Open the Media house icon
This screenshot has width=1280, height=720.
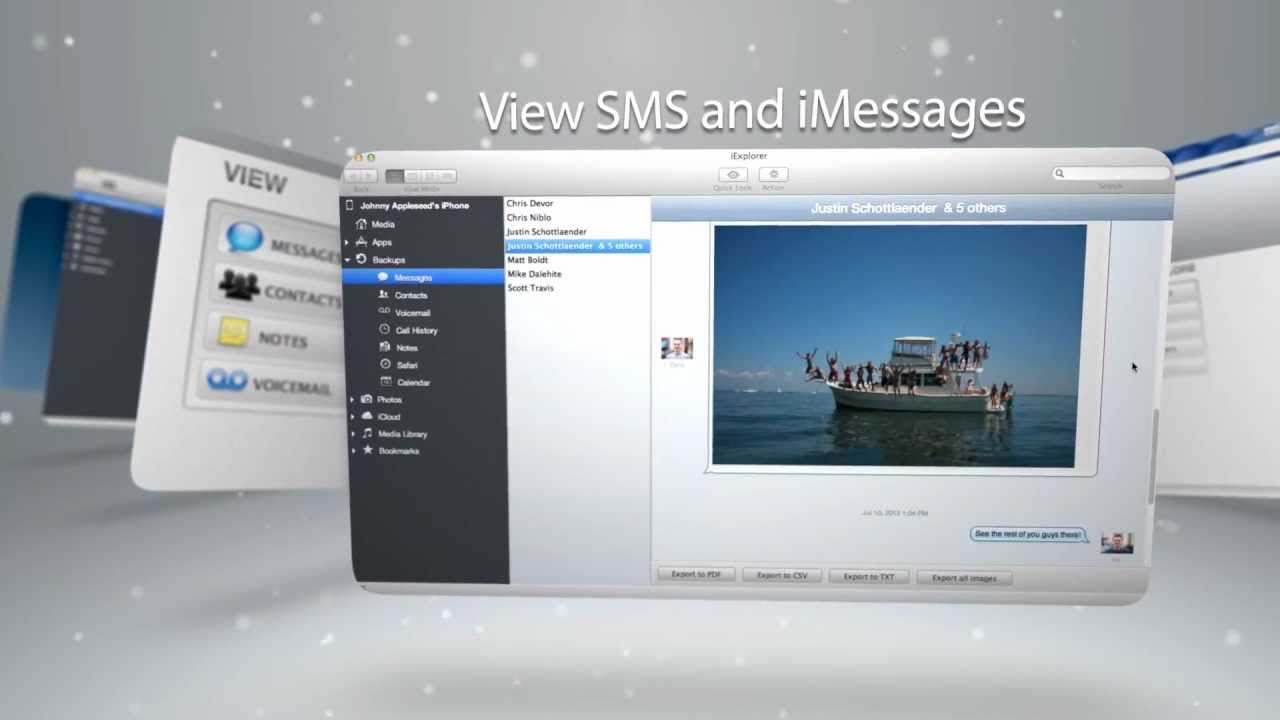(361, 224)
